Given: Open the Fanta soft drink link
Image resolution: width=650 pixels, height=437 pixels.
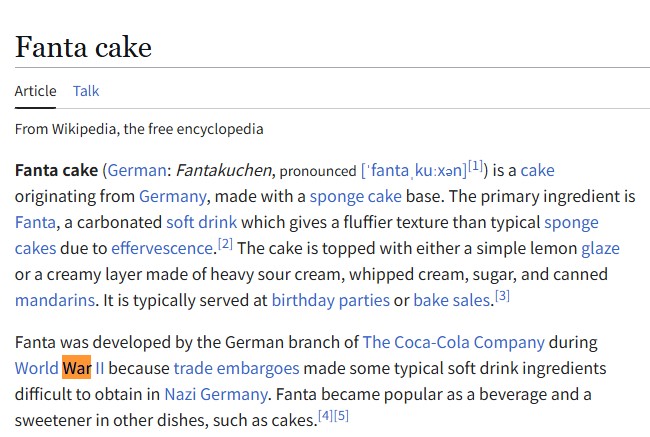Looking at the screenshot, I should coord(35,223).
